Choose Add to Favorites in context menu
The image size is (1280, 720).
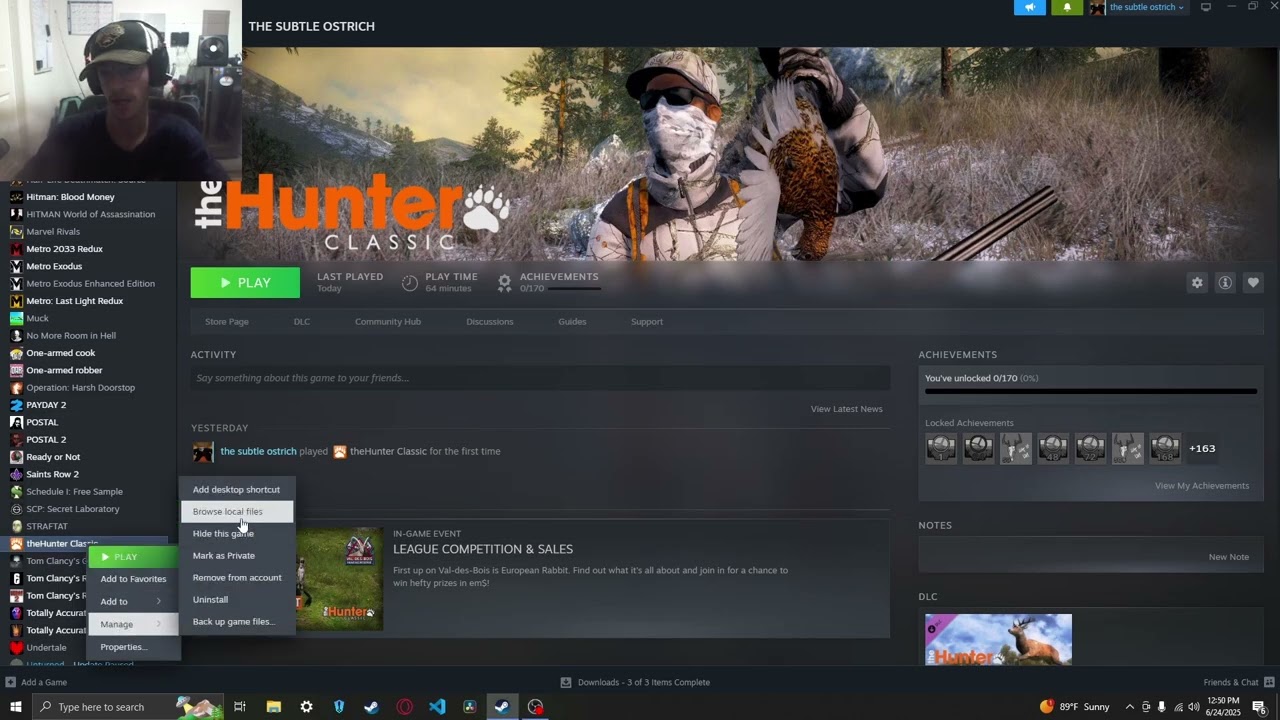134,579
